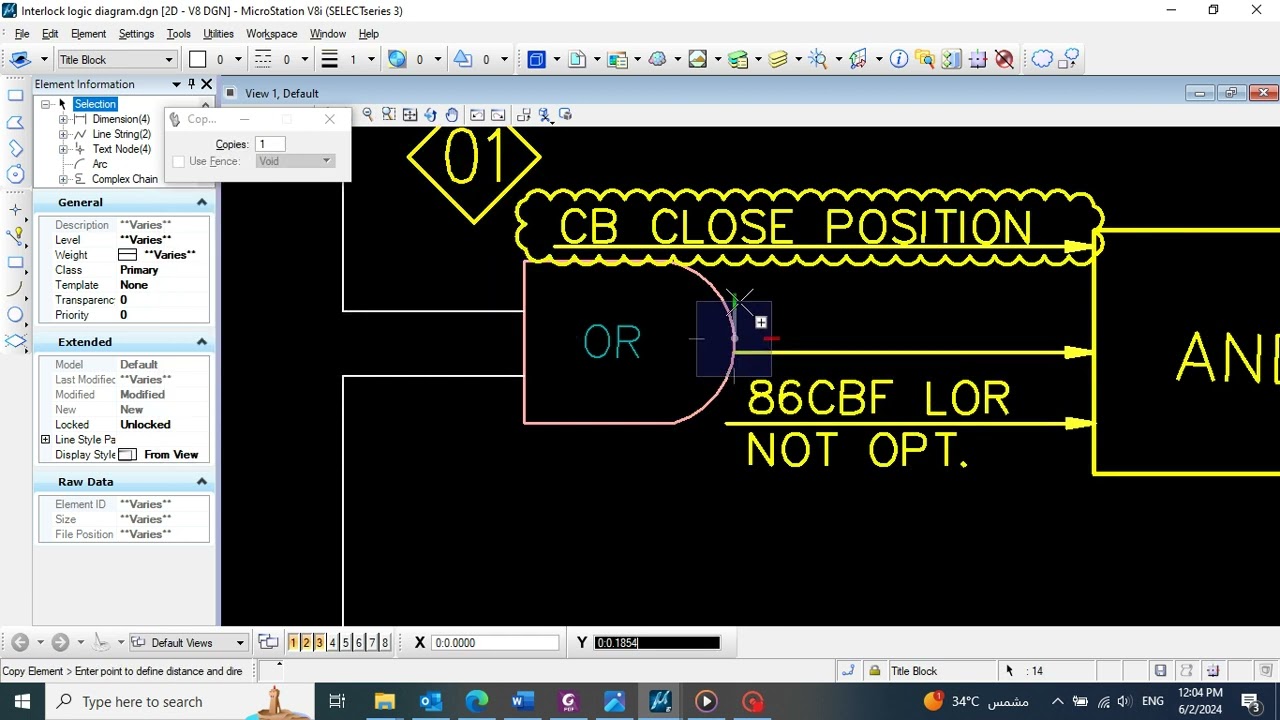Open the Element menu
The height and width of the screenshot is (720, 1280).
pos(88,34)
